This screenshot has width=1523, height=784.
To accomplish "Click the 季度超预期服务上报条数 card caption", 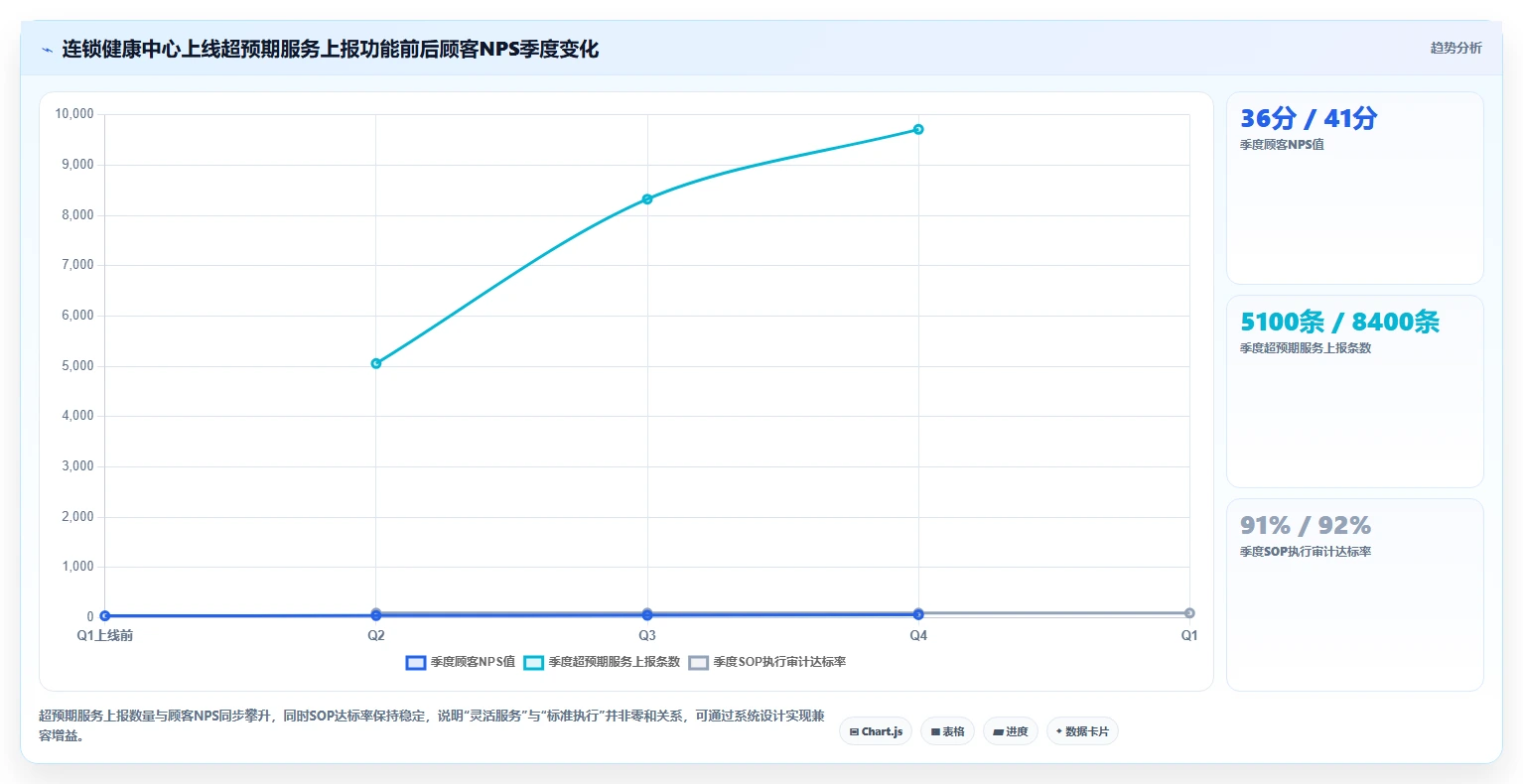I will point(1306,348).
